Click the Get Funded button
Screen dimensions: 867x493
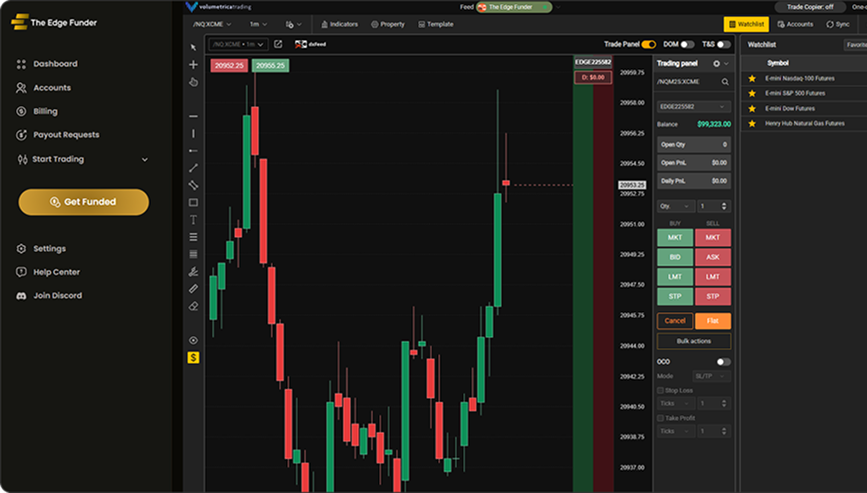[83, 202]
